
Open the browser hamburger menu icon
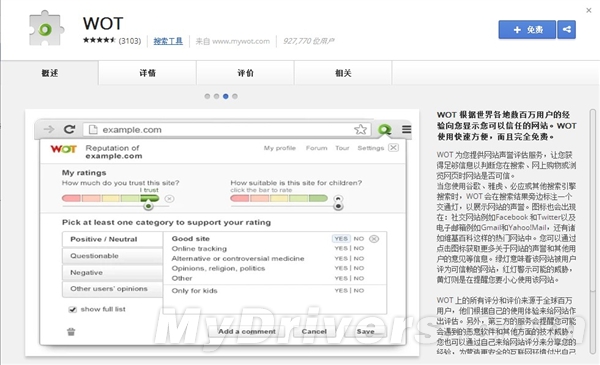click(x=406, y=130)
